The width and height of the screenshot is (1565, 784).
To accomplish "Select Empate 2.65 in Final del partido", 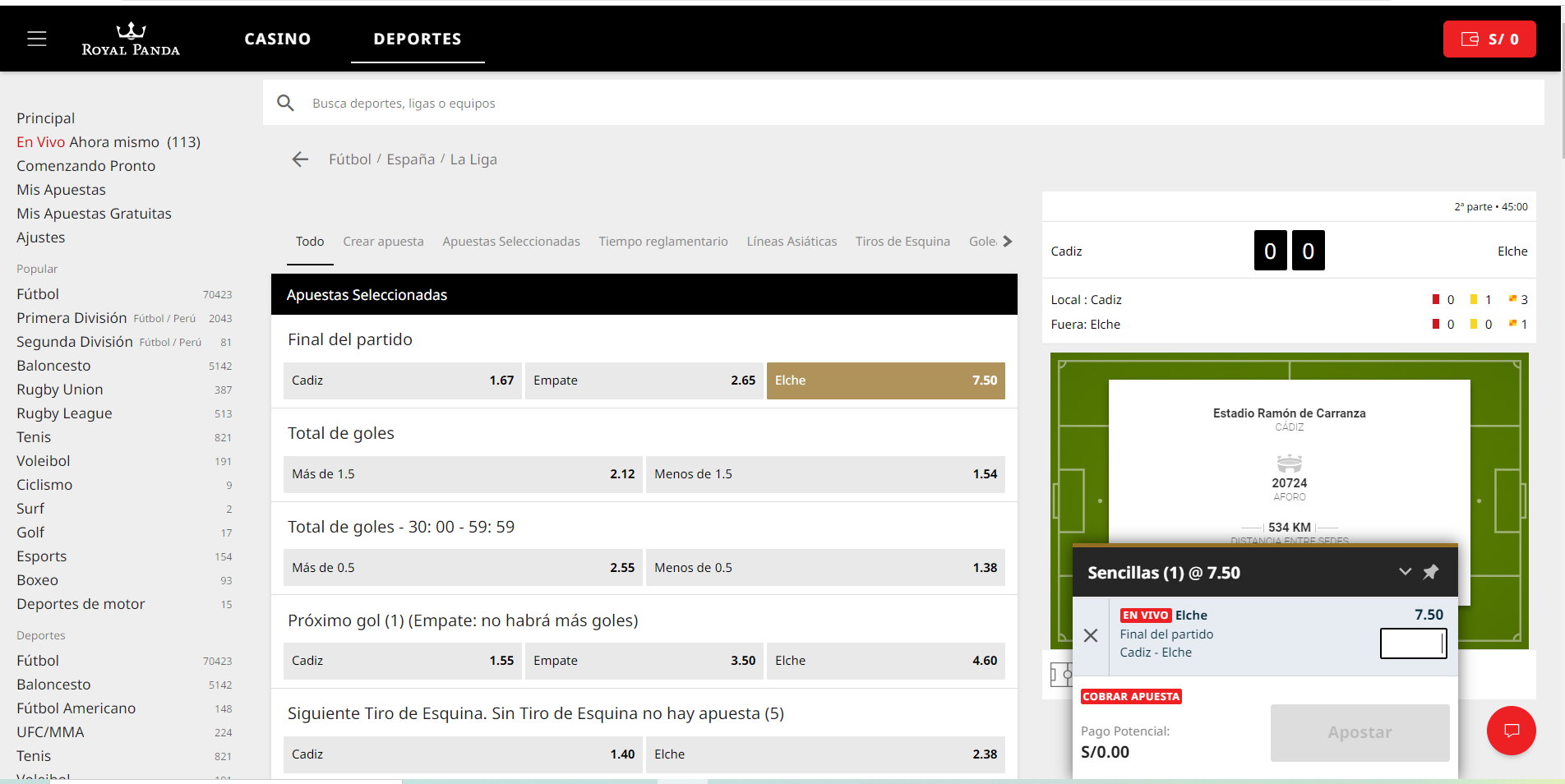I will pos(644,380).
